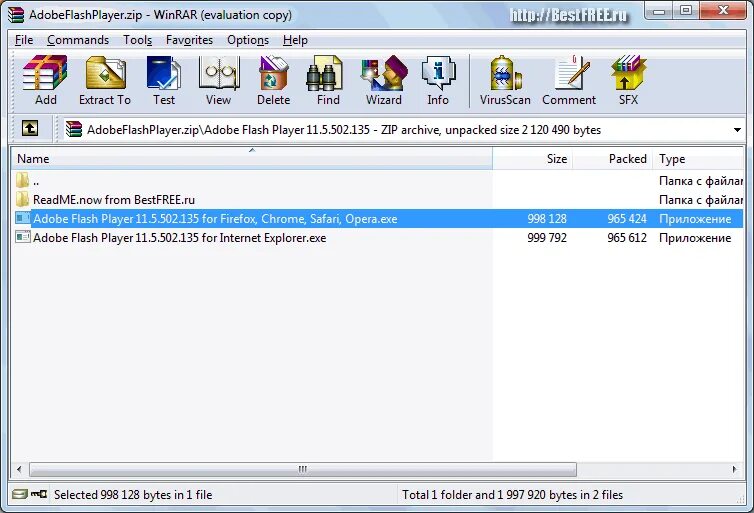
Task: Click the WinRAR title bar icon
Action: (x=16, y=15)
